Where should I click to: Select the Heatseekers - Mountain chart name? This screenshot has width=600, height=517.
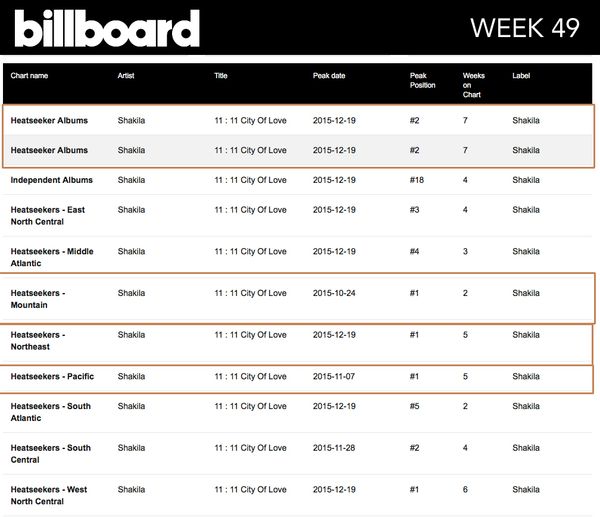(x=38, y=299)
